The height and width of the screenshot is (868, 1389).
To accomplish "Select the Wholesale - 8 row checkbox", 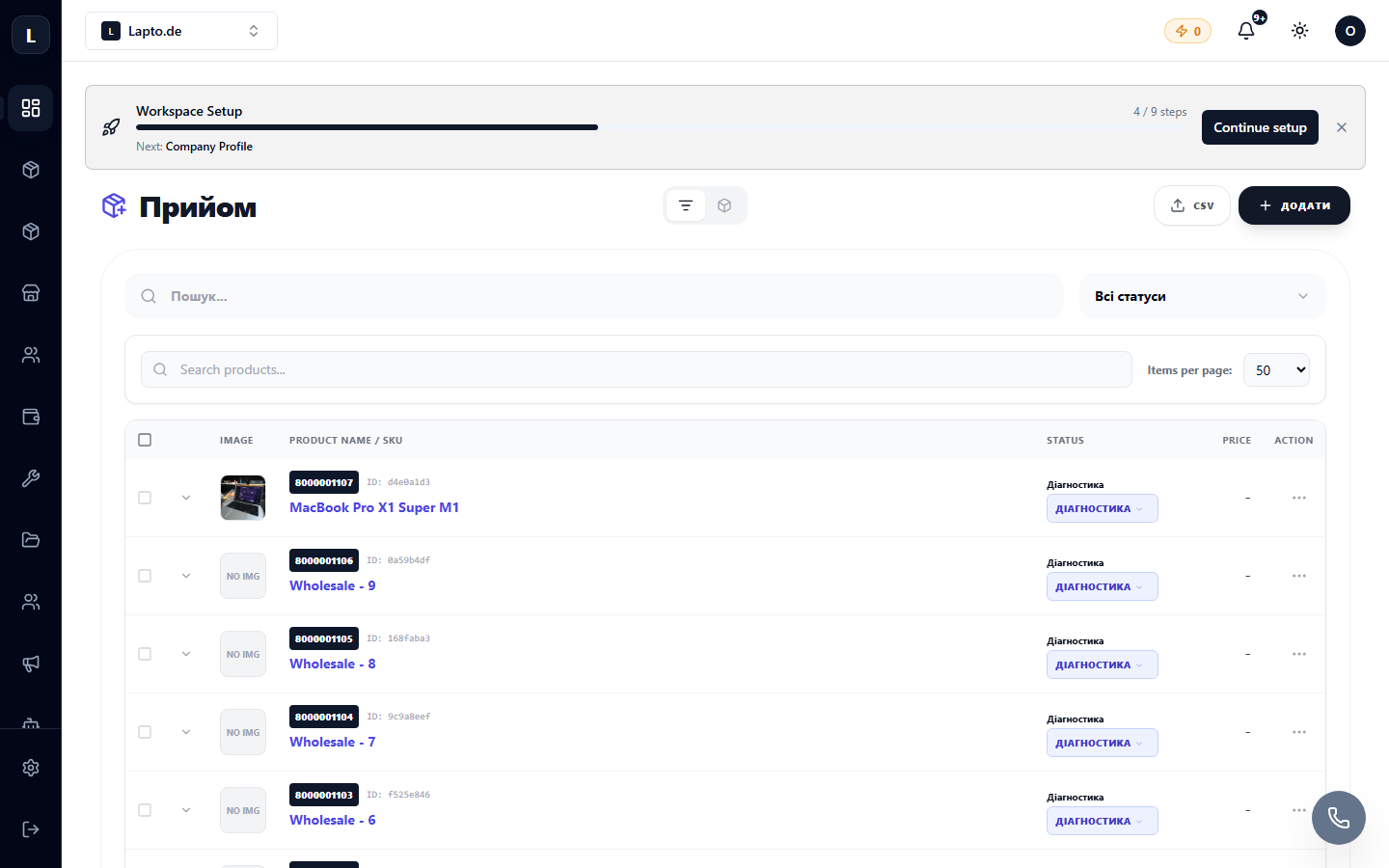I will click(x=145, y=654).
